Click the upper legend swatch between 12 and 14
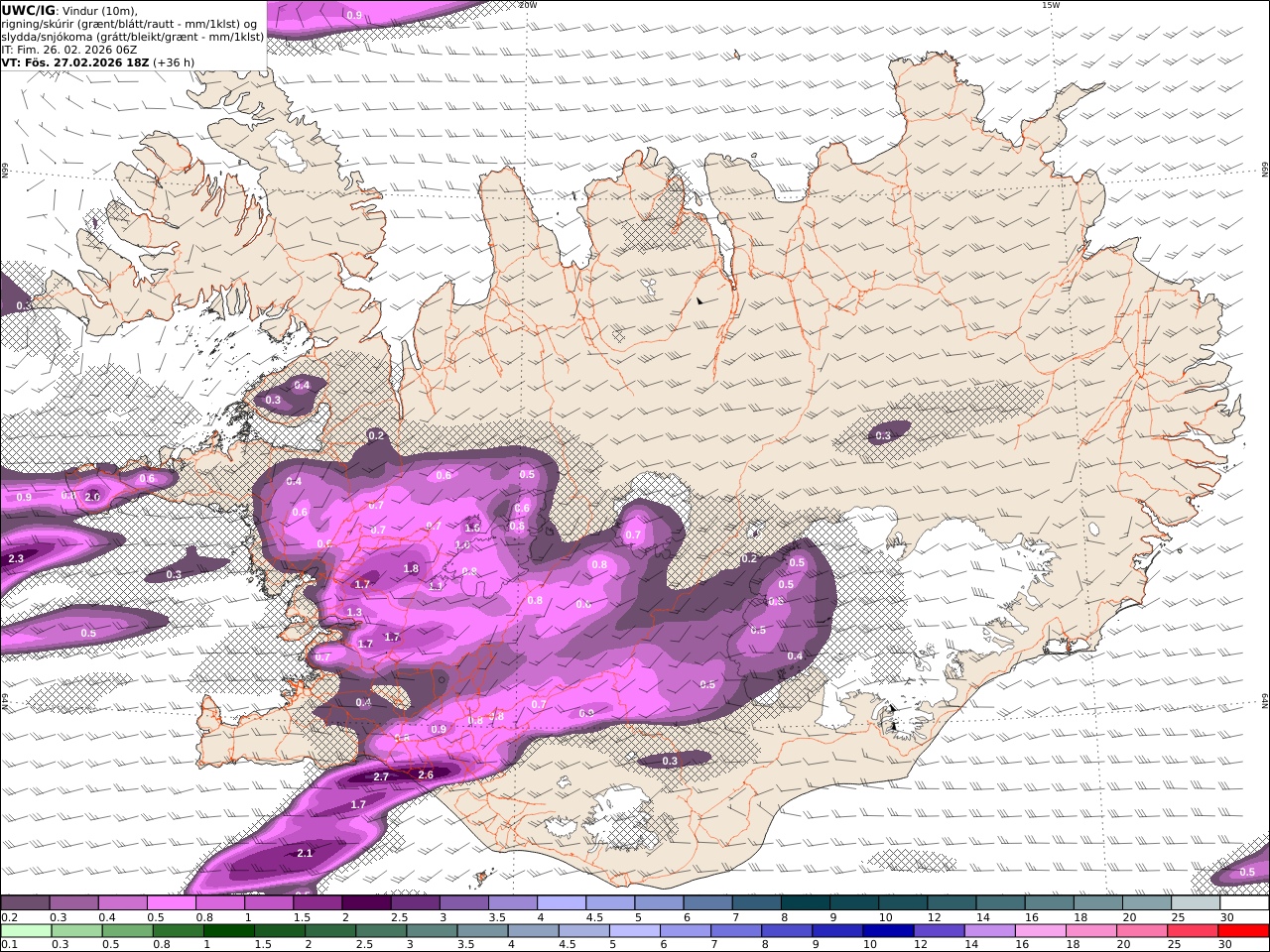 pos(952,902)
